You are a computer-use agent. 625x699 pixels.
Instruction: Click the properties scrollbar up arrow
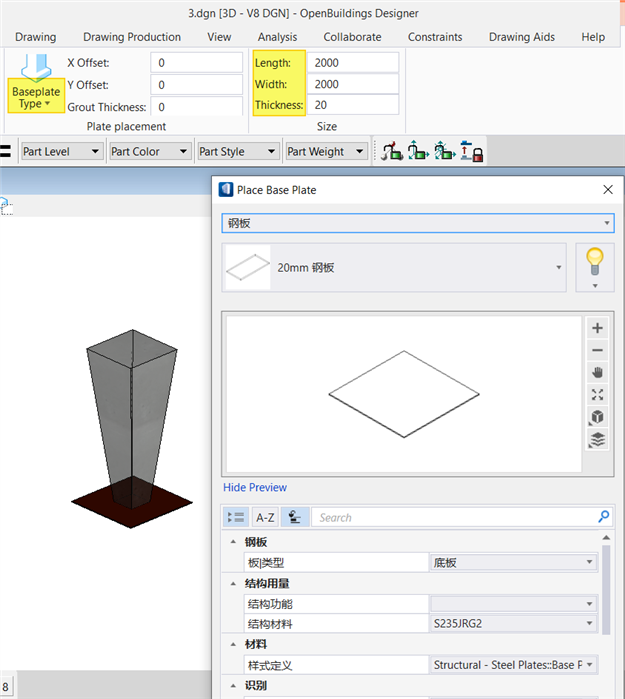[606, 538]
